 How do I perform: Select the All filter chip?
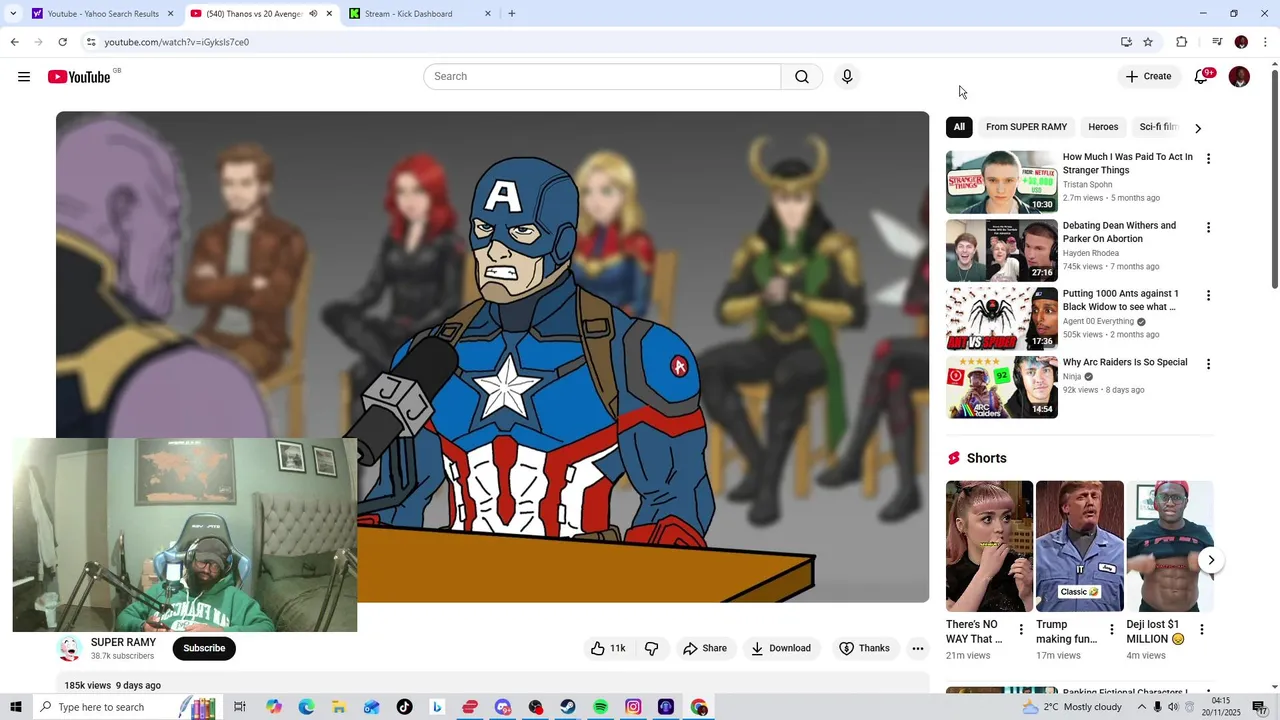pyautogui.click(x=959, y=127)
